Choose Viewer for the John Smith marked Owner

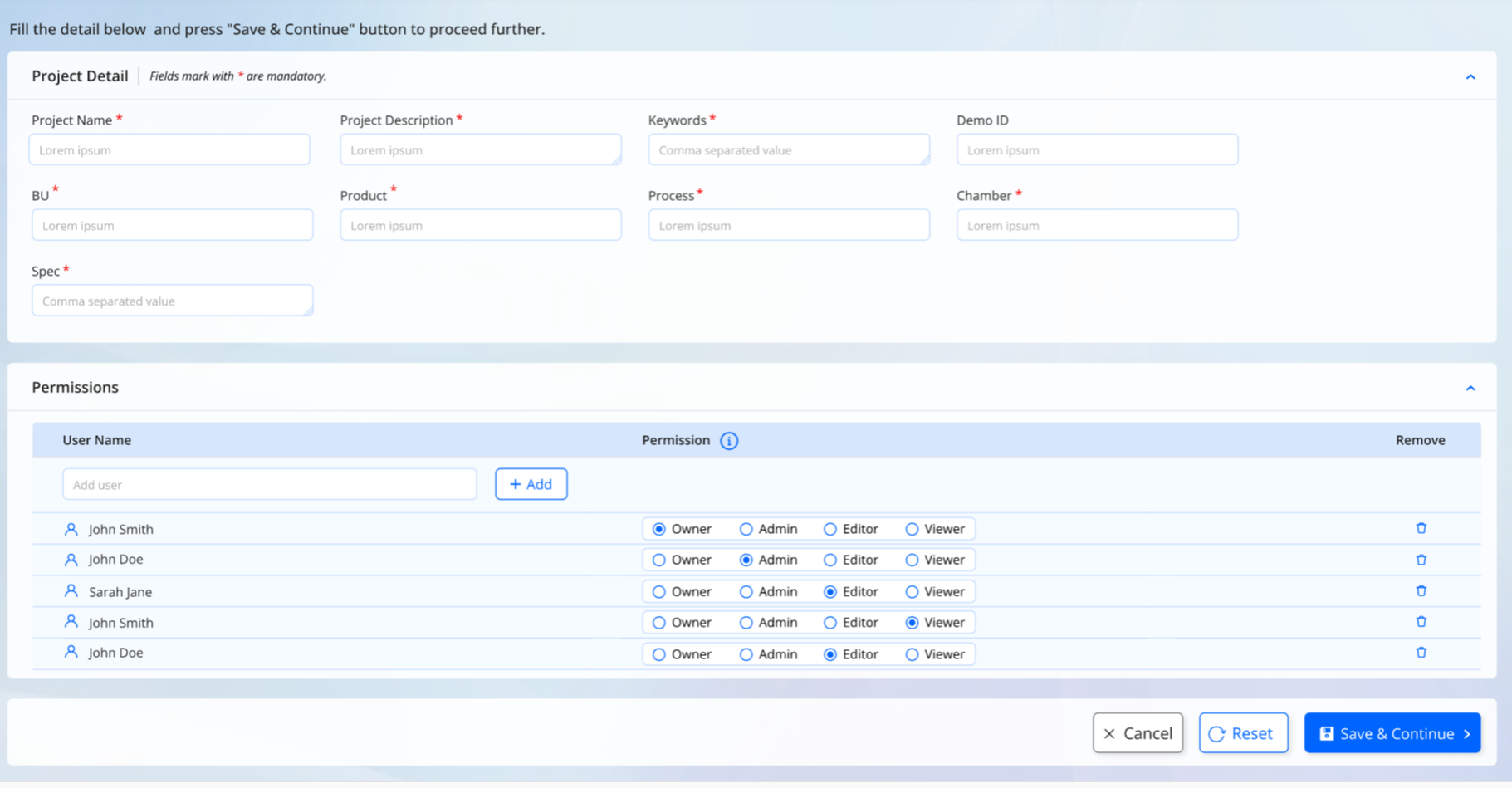pyautogui.click(x=913, y=529)
